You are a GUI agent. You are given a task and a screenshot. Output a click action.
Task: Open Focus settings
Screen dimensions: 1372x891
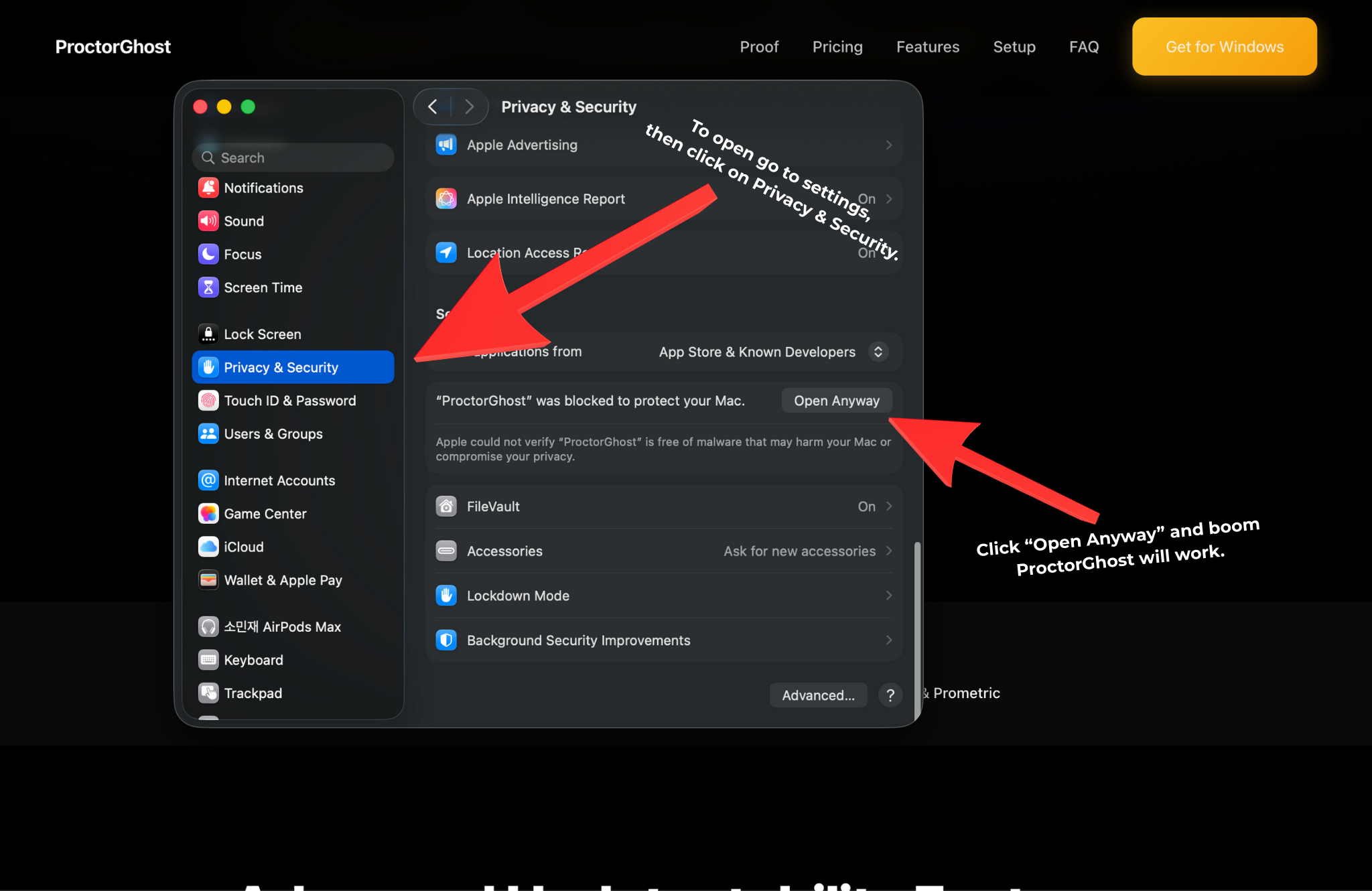243,254
